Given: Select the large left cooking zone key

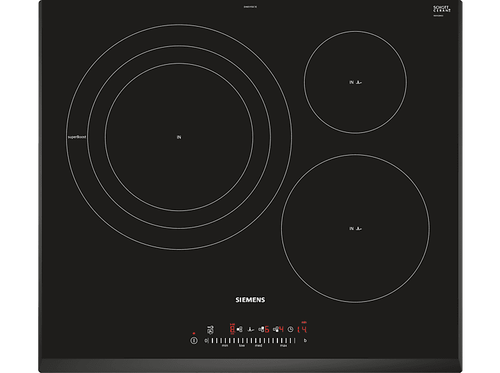Looking at the screenshot, I should 239,329.
